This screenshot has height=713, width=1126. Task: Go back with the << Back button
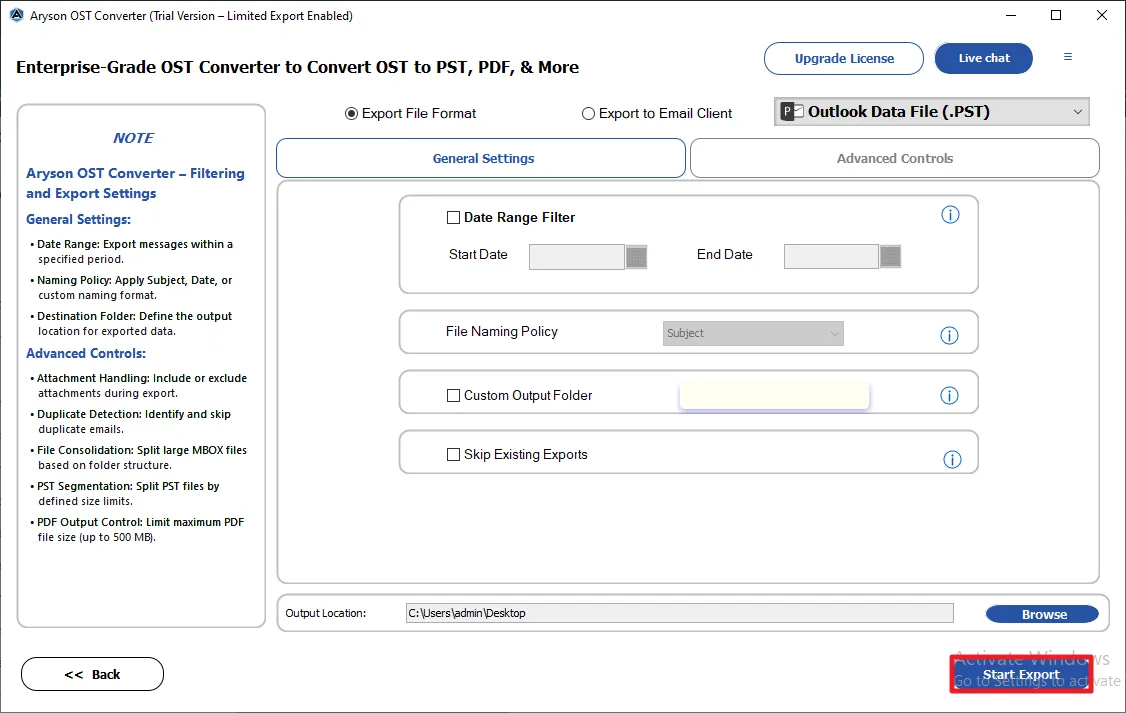(x=93, y=674)
